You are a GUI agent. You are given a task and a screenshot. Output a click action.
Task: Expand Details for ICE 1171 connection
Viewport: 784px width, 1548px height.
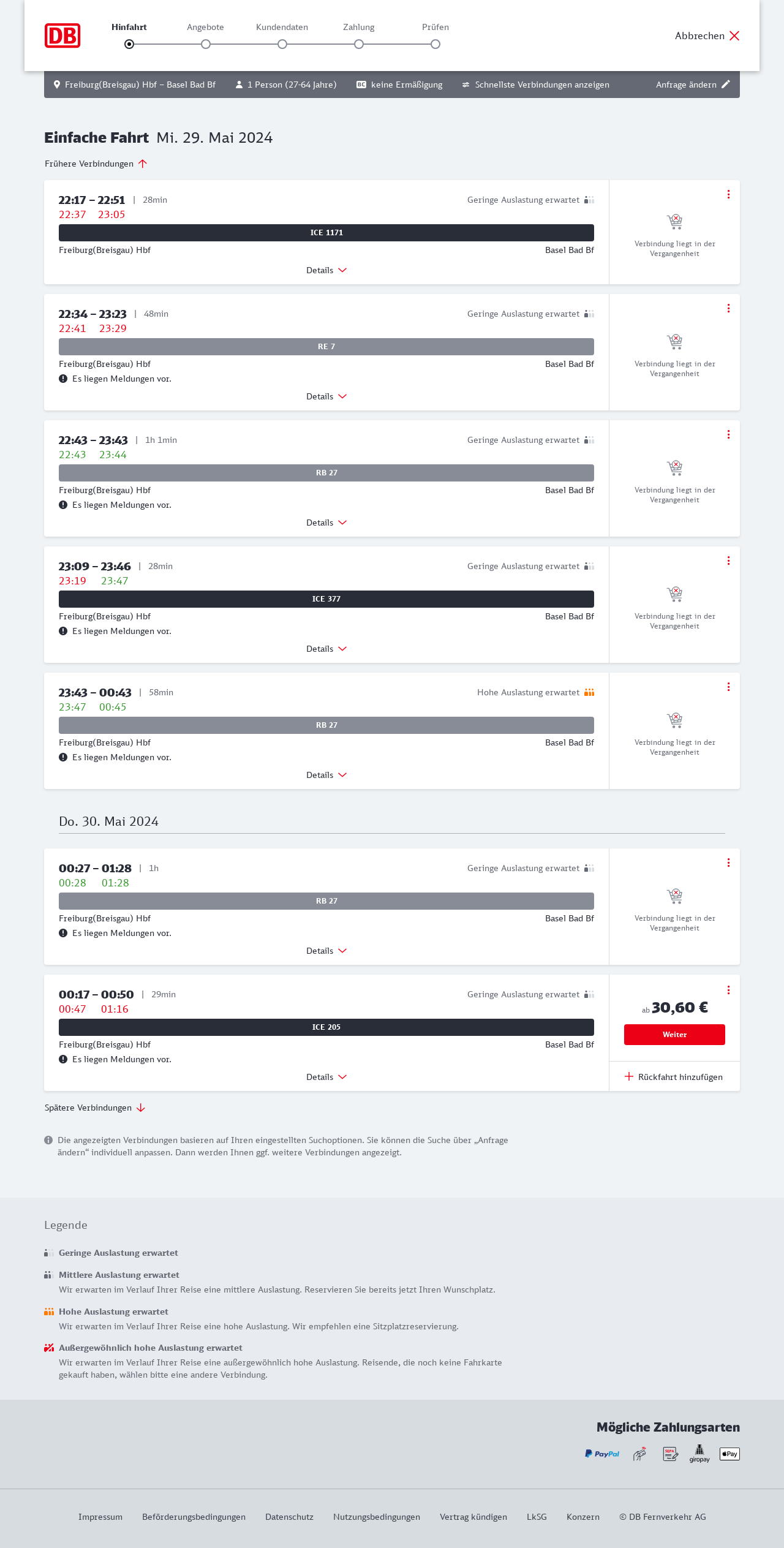(326, 270)
